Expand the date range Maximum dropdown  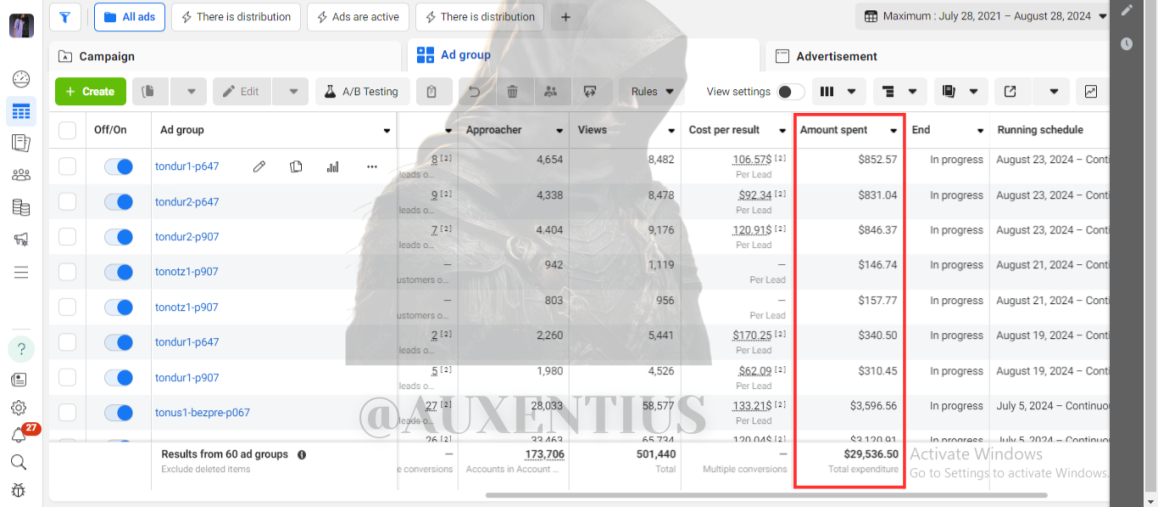pyautogui.click(x=985, y=16)
